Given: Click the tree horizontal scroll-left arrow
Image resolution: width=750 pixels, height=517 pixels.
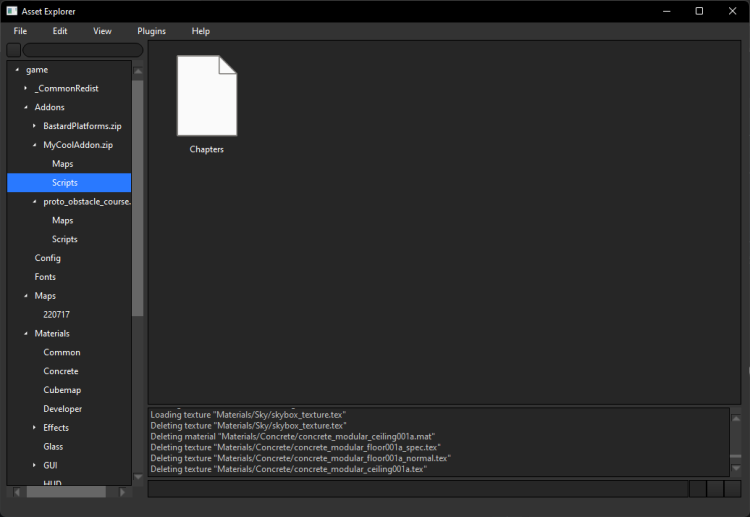Looking at the screenshot, I should (x=15, y=492).
